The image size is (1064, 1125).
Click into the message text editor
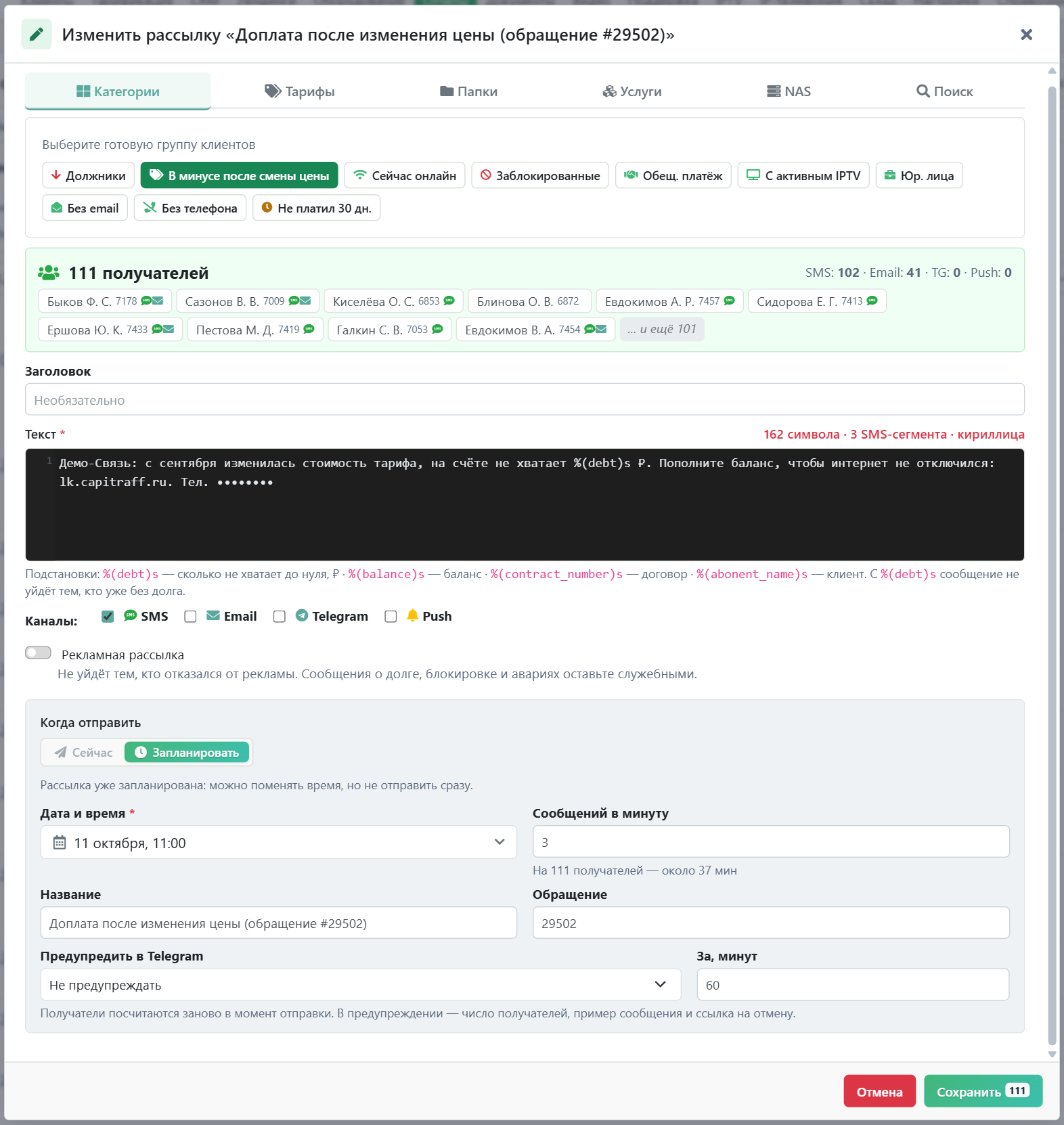pyautogui.click(x=525, y=504)
